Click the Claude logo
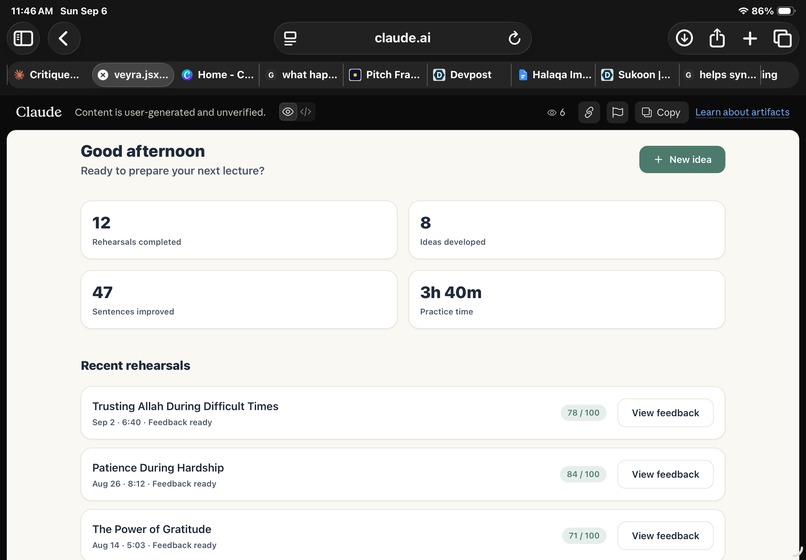Image resolution: width=806 pixels, height=560 pixels. tap(39, 112)
